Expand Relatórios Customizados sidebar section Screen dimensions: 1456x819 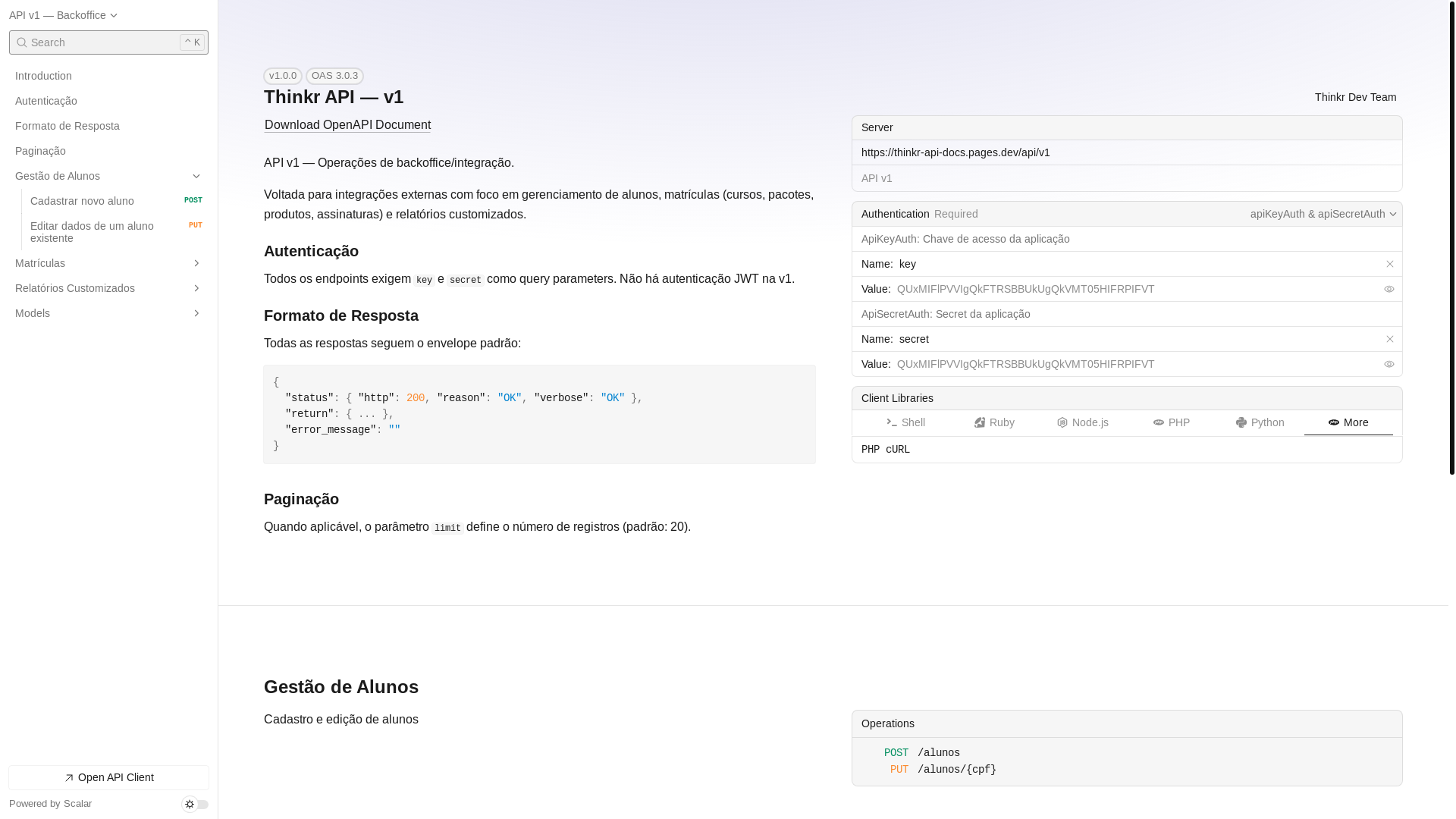(x=108, y=288)
